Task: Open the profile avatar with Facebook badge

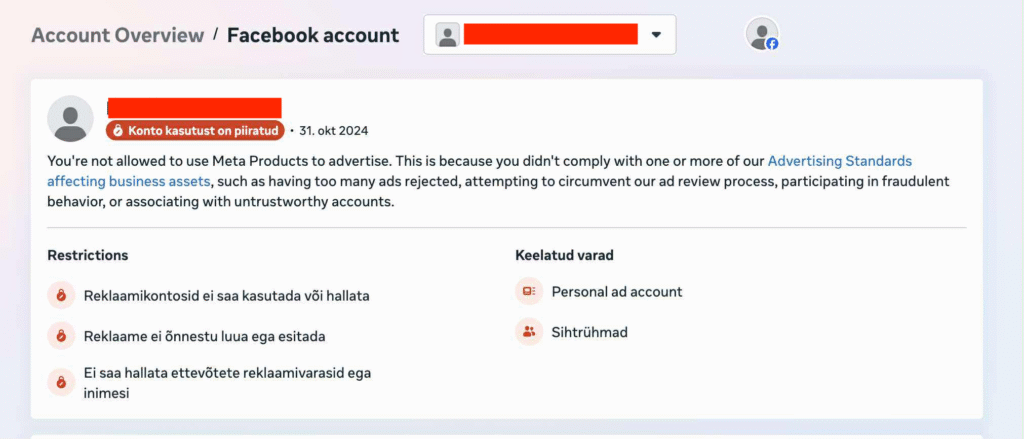Action: (x=762, y=34)
